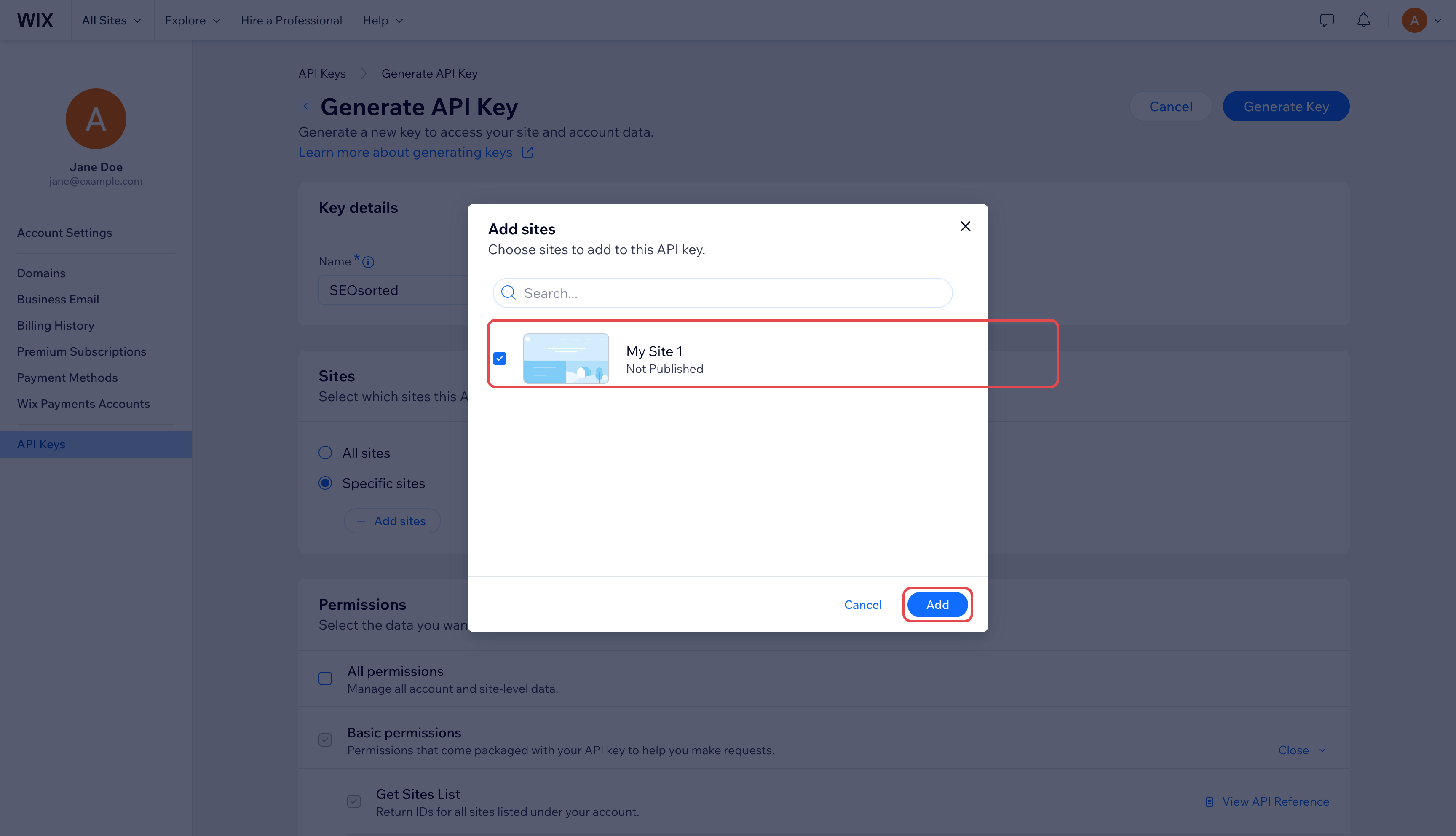Click the Add button in dialog
This screenshot has width=1456, height=836.
[x=937, y=604]
